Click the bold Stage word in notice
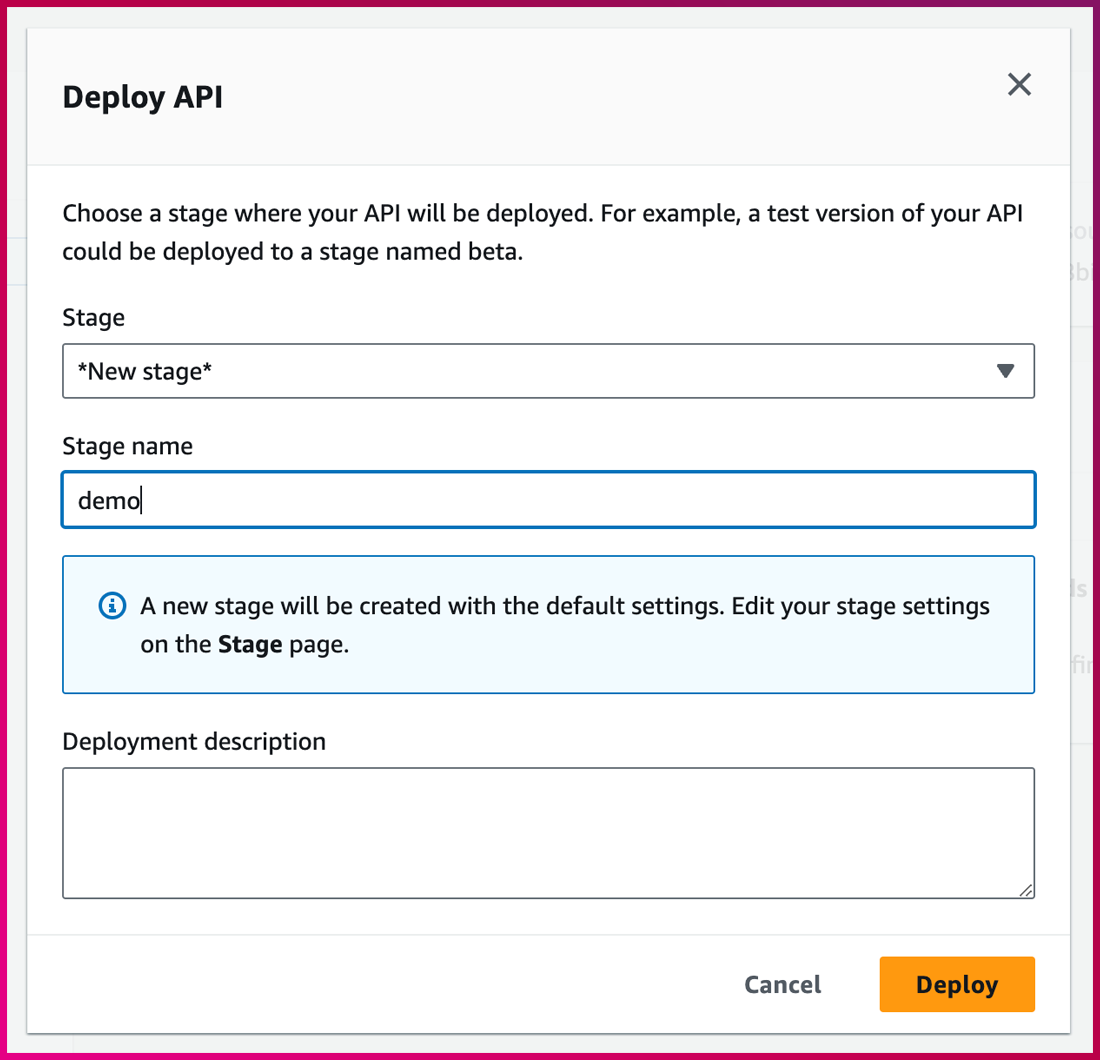This screenshot has width=1100, height=1060. [x=250, y=645]
